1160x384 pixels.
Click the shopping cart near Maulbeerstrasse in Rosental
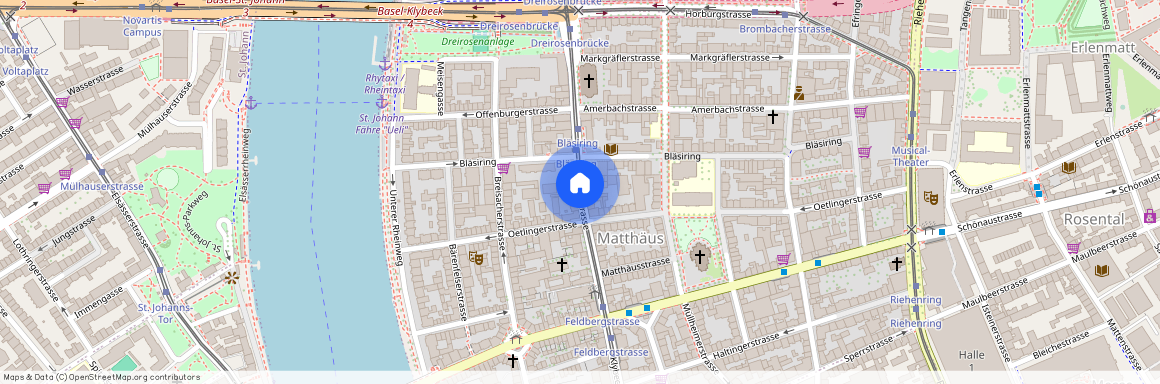1073,248
